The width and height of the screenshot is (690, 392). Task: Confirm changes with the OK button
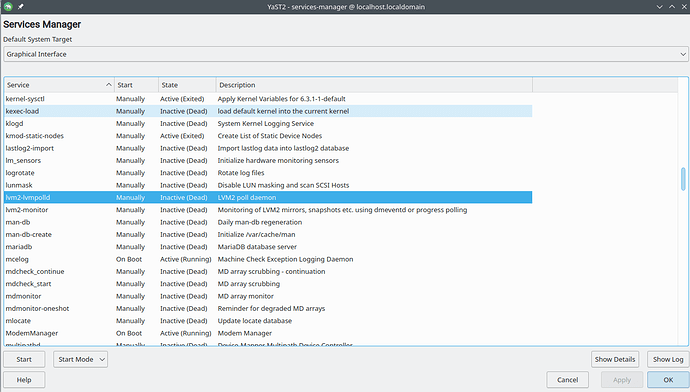coord(668,380)
